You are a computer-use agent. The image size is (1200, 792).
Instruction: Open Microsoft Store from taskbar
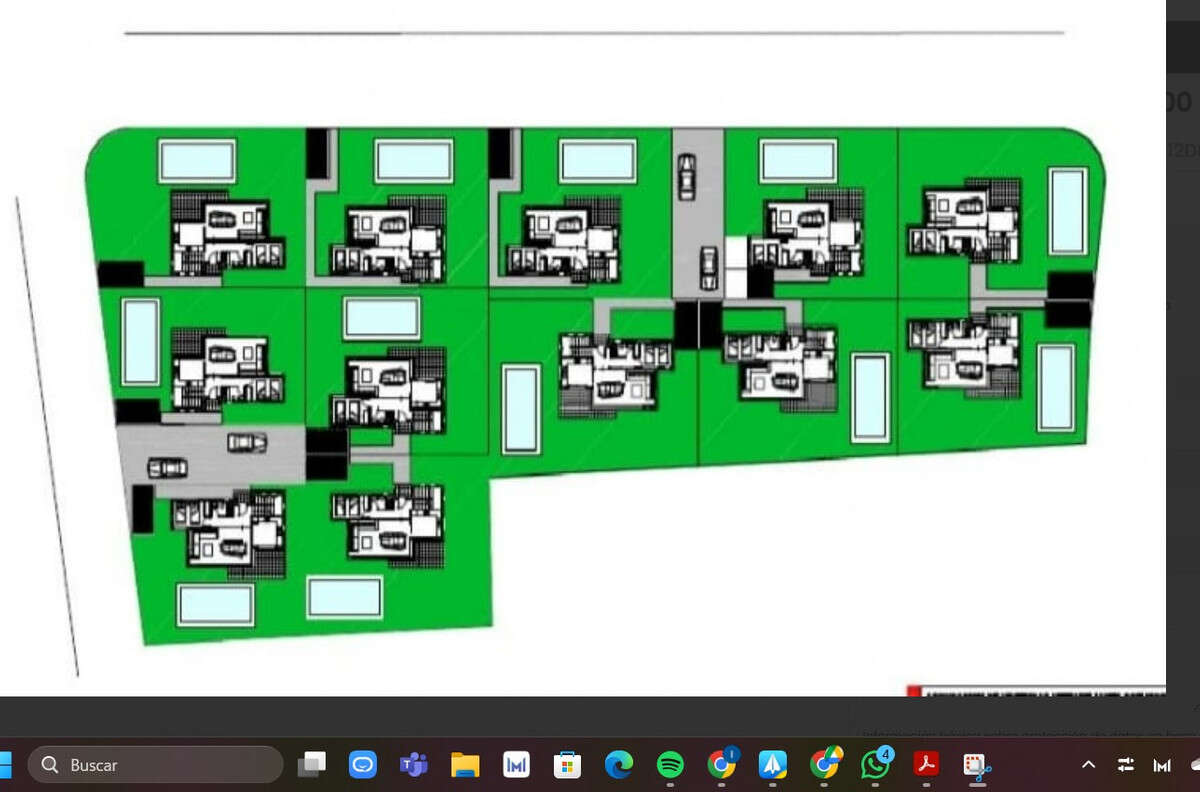[x=567, y=765]
